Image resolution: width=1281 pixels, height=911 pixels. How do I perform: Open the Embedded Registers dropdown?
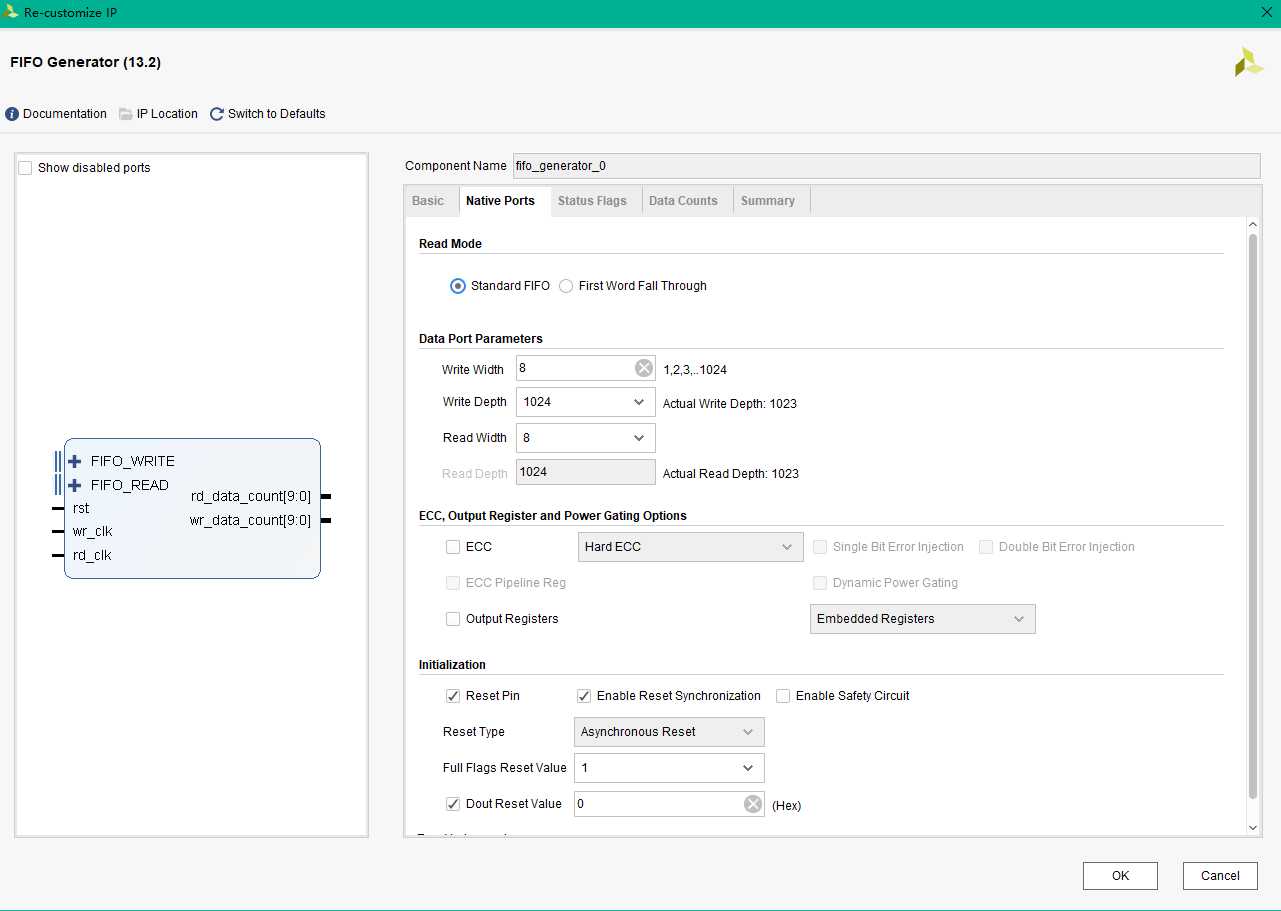click(923, 619)
